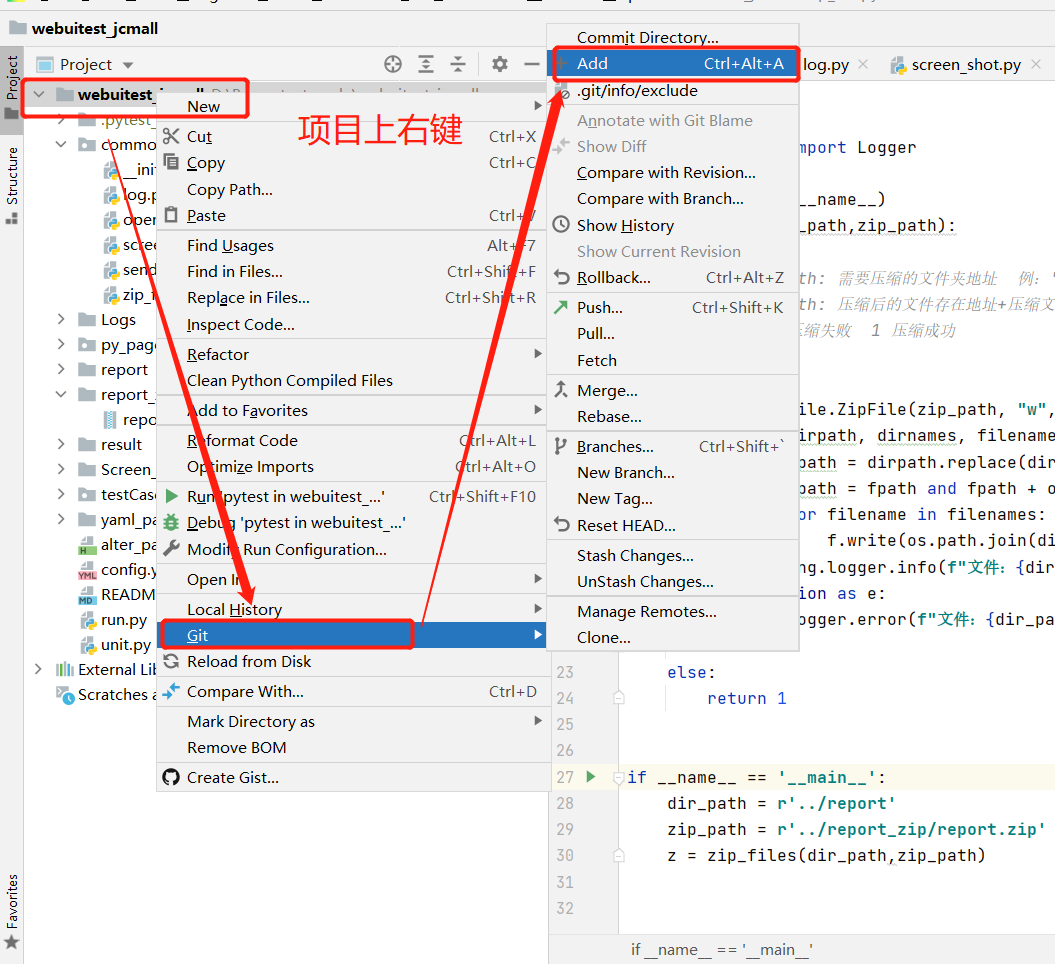Choose Fetch in Git submenu
This screenshot has height=964, width=1055.
point(673,361)
